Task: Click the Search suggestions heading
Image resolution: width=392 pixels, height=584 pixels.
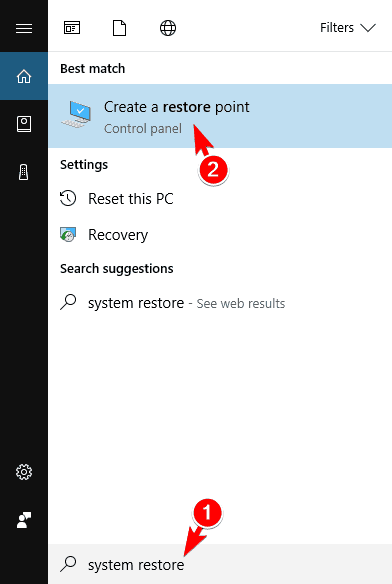Action: [x=117, y=269]
